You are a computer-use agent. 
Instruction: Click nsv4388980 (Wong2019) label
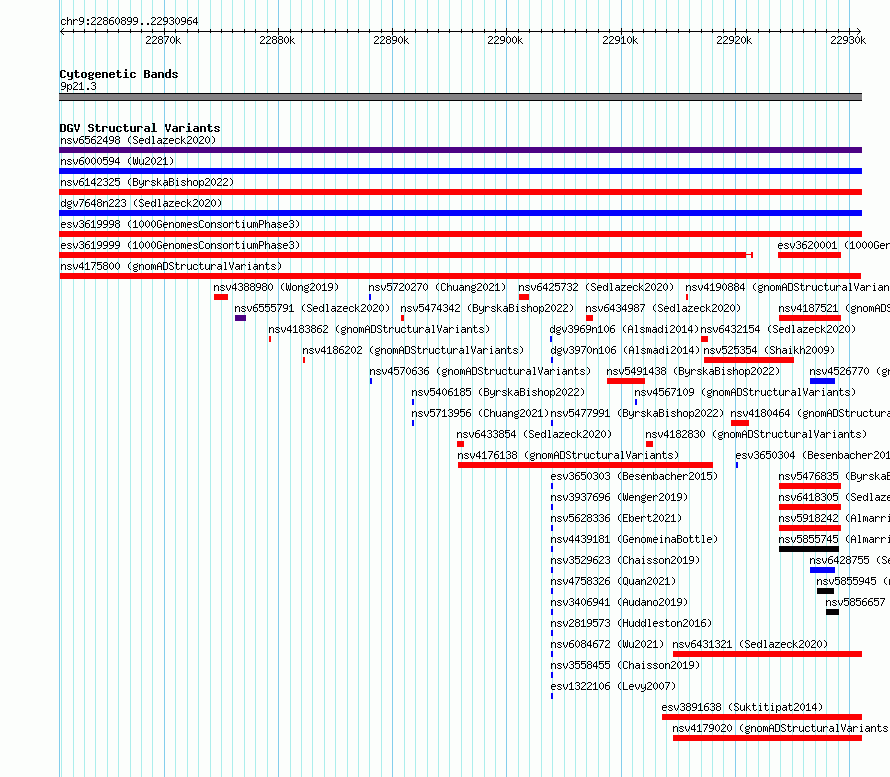276,287
